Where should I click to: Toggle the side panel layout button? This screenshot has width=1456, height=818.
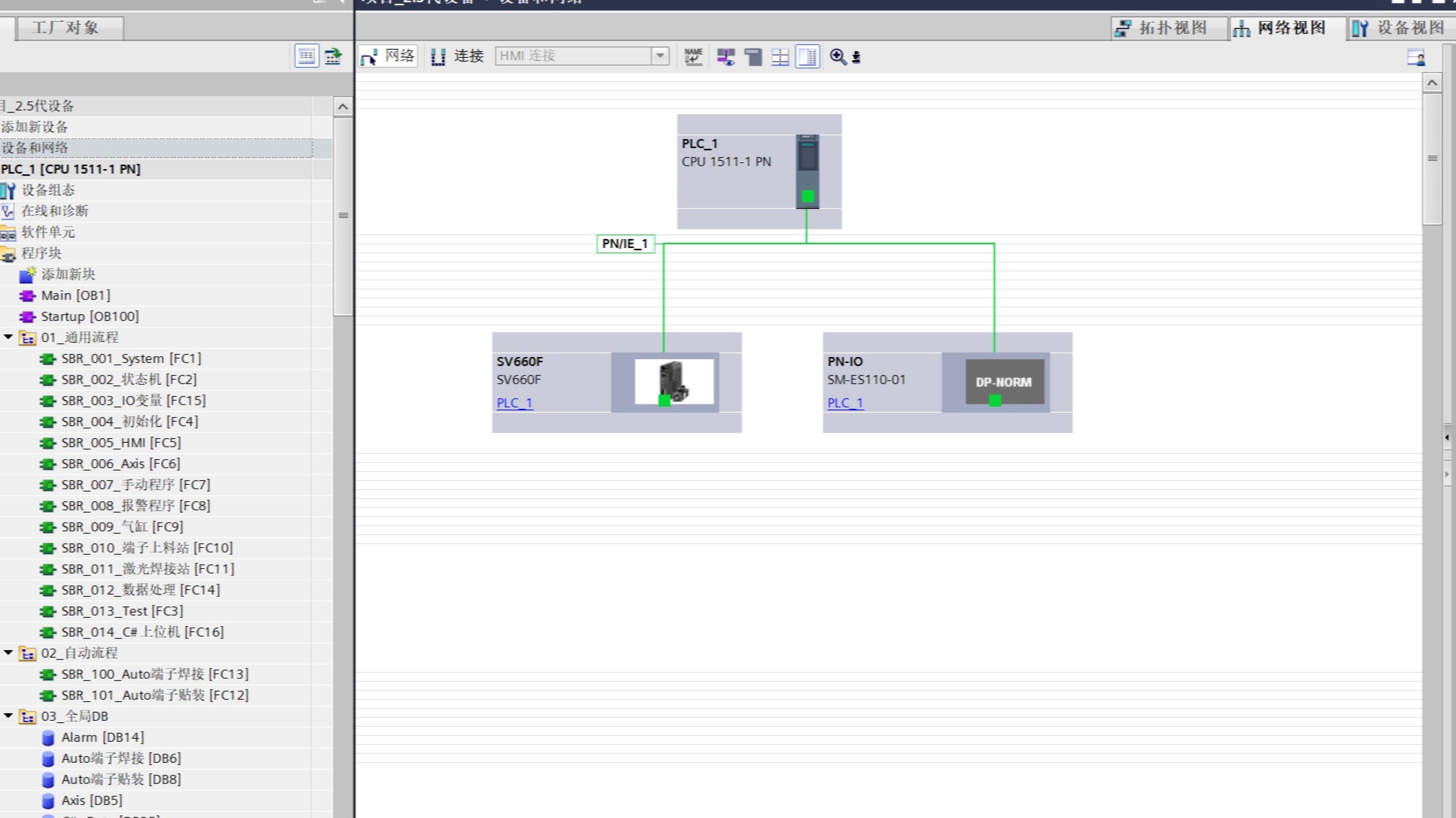pos(808,57)
